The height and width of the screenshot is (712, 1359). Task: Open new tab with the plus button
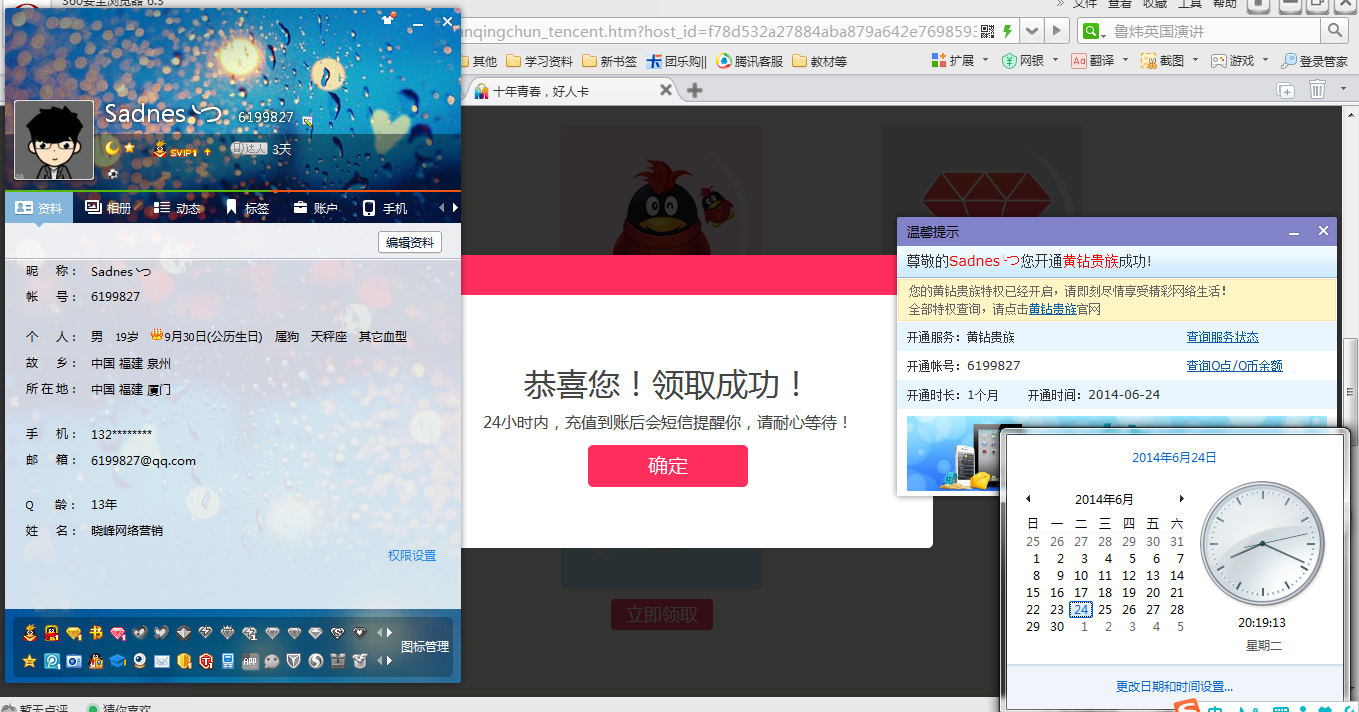point(694,91)
